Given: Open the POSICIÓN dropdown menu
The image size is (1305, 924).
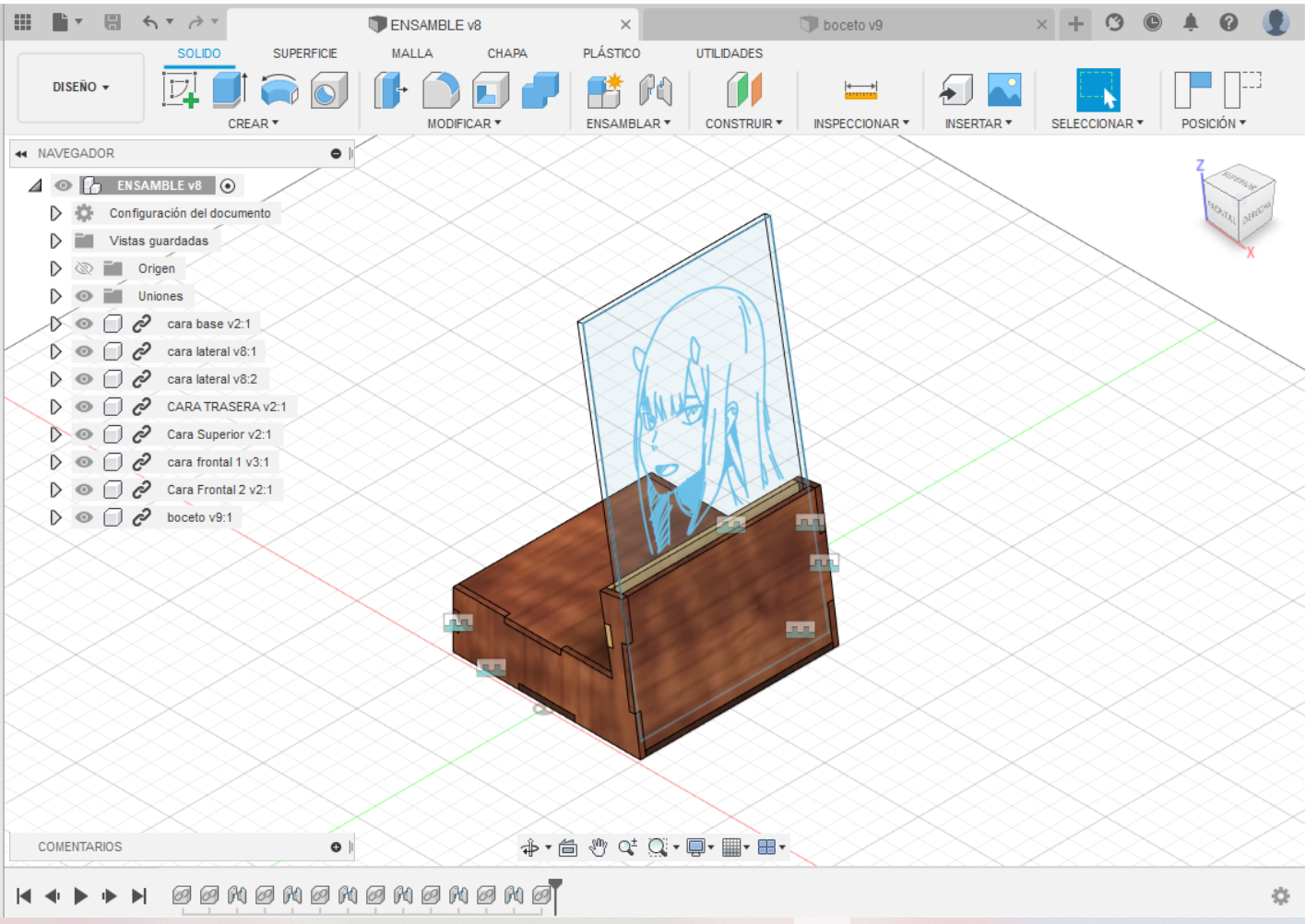Looking at the screenshot, I should click(1213, 124).
